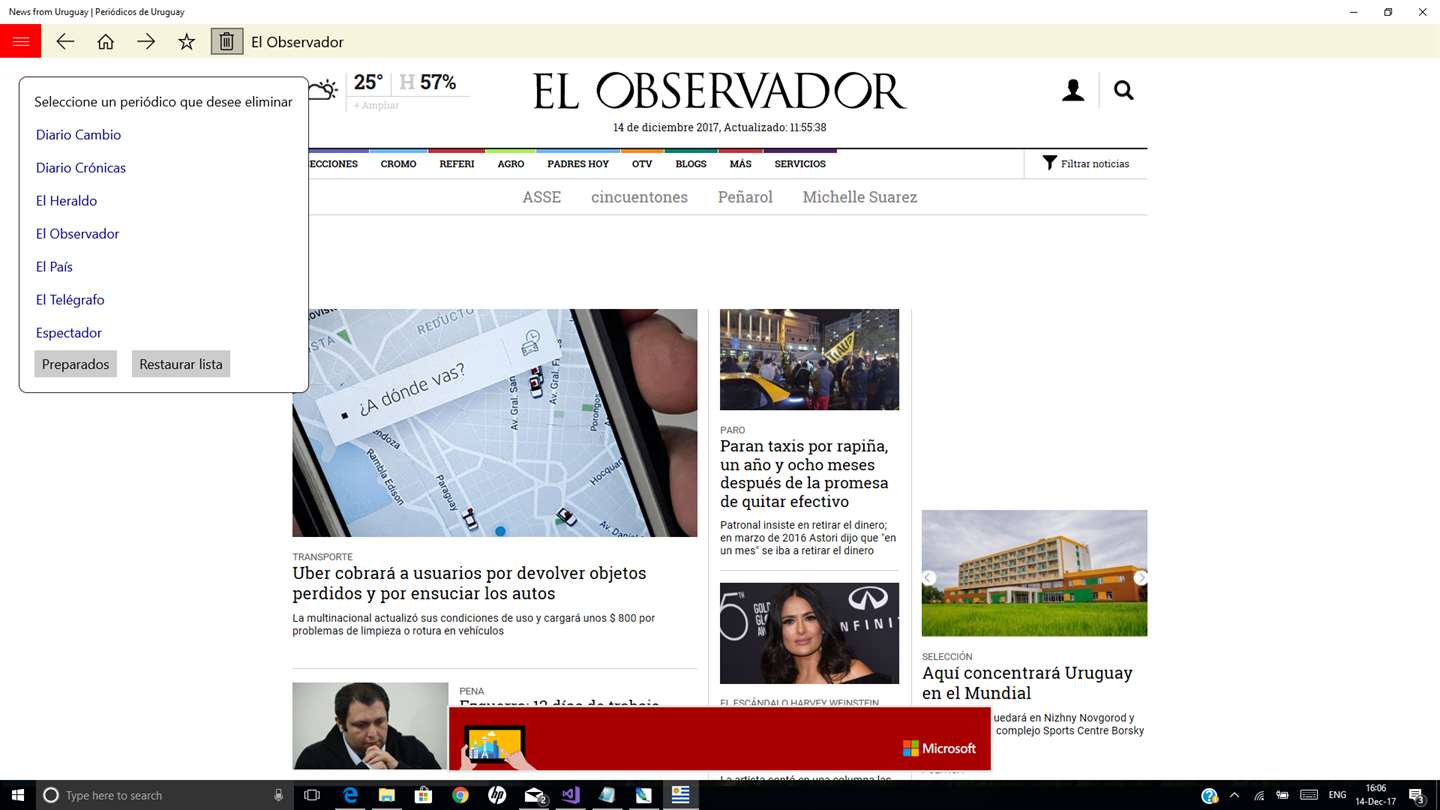Go to previous carousel photo
The width and height of the screenshot is (1440, 810).
point(929,578)
